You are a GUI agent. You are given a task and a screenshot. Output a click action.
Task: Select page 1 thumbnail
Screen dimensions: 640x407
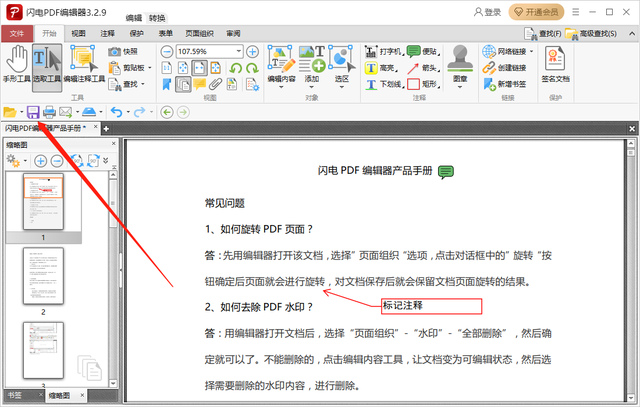(43, 201)
